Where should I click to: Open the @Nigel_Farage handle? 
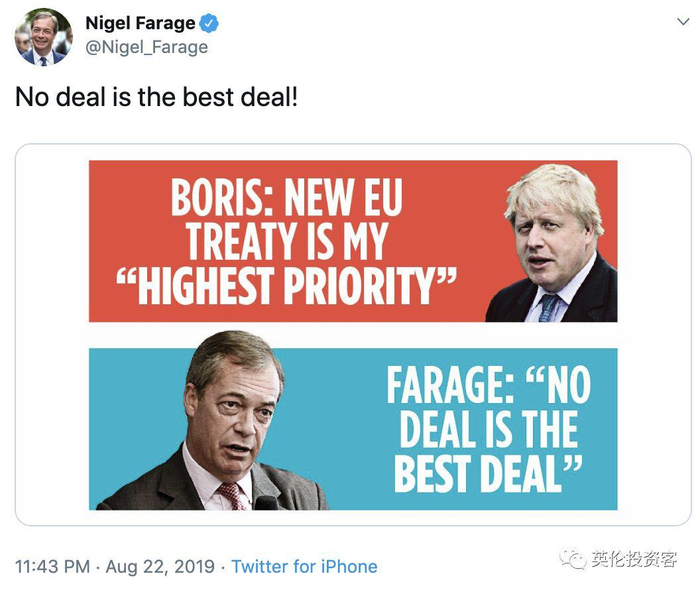(x=146, y=47)
